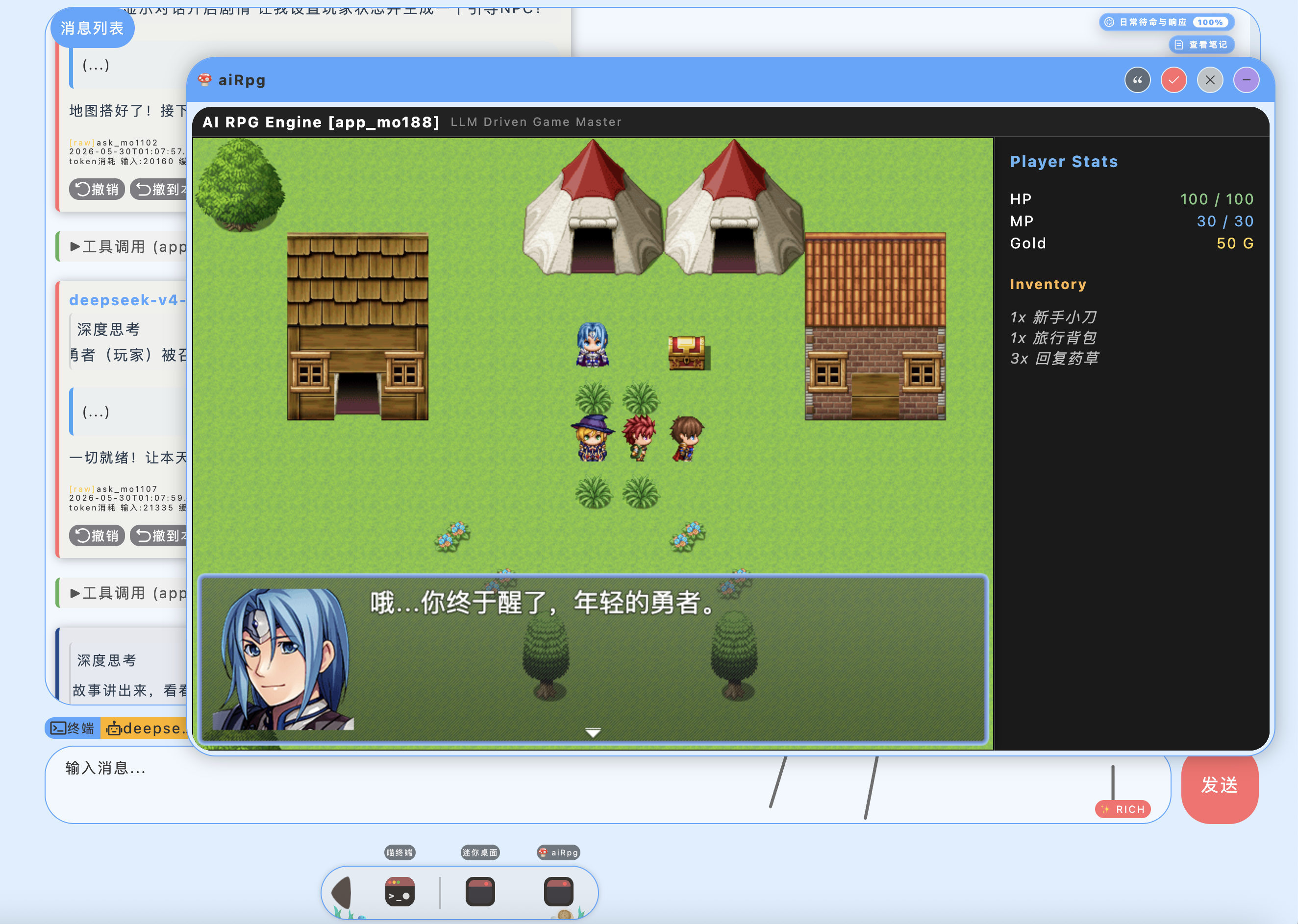The width and height of the screenshot is (1298, 924).
Task: Click the deepseek-v4 model name heading
Action: click(127, 300)
